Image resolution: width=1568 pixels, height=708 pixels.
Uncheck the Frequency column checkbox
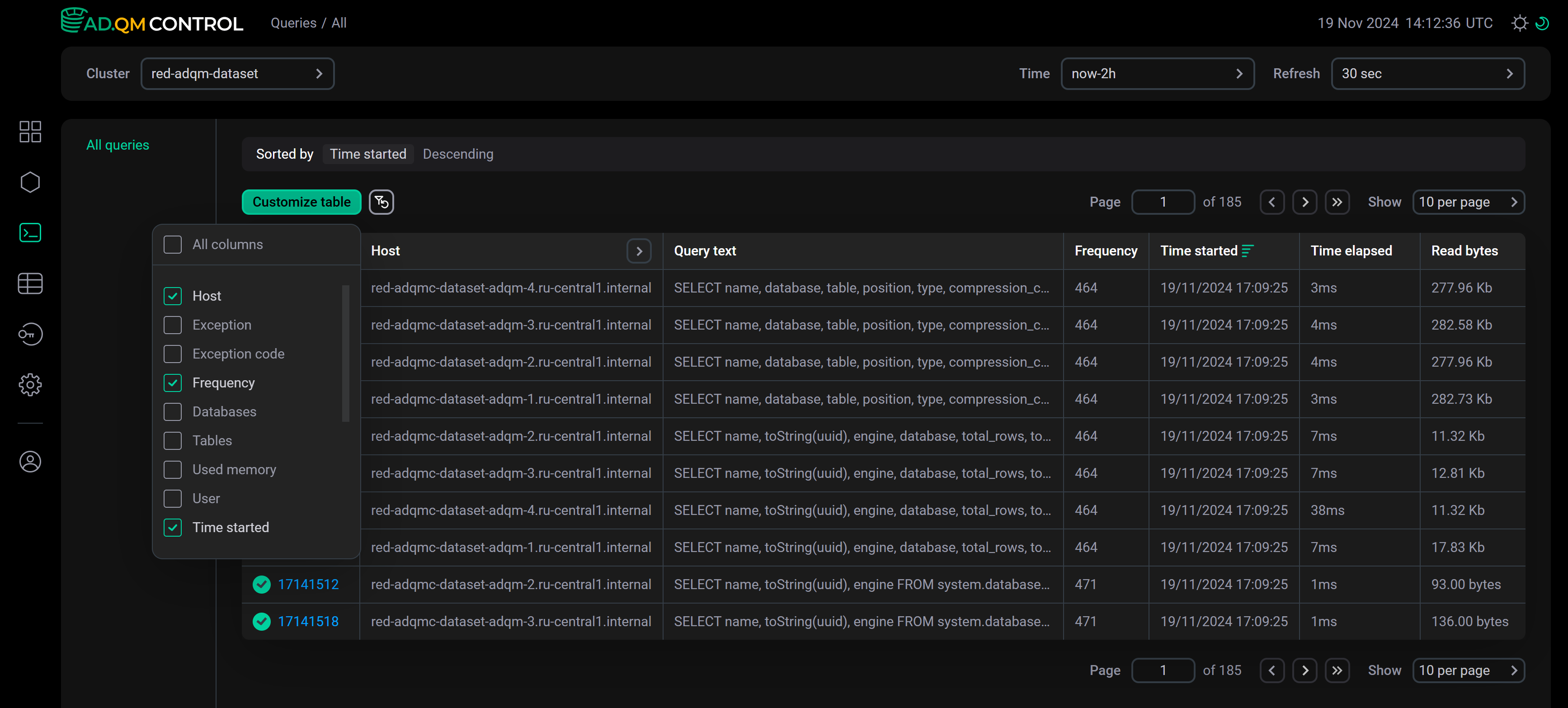coord(172,382)
